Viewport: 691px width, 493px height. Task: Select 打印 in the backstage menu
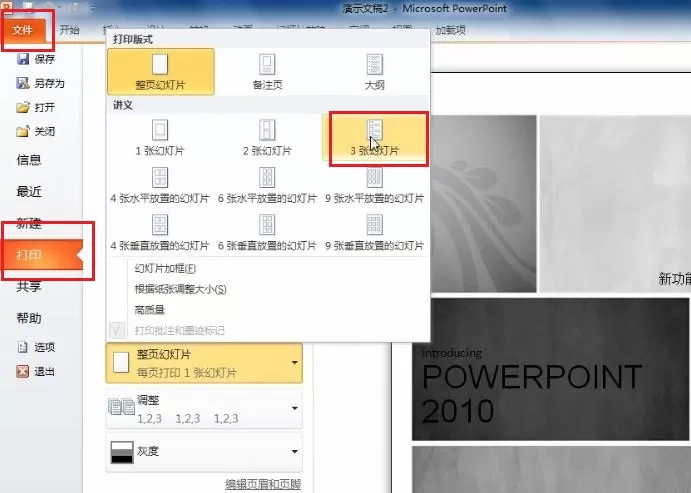click(x=43, y=255)
